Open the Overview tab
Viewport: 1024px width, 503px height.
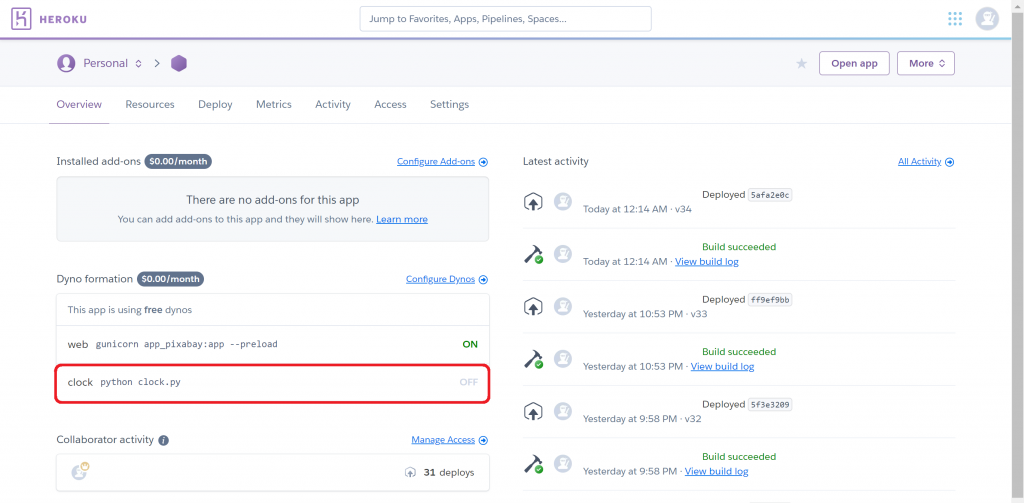point(79,105)
